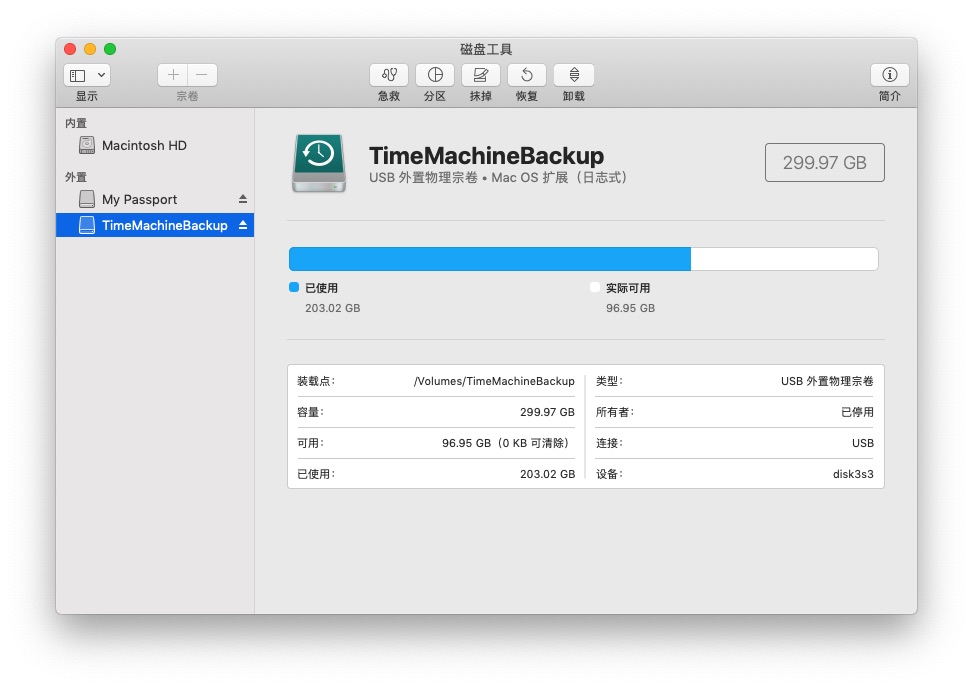Click the 已使用 blue legend swatch
Viewport: 973px width, 688px height.
pos(294,287)
